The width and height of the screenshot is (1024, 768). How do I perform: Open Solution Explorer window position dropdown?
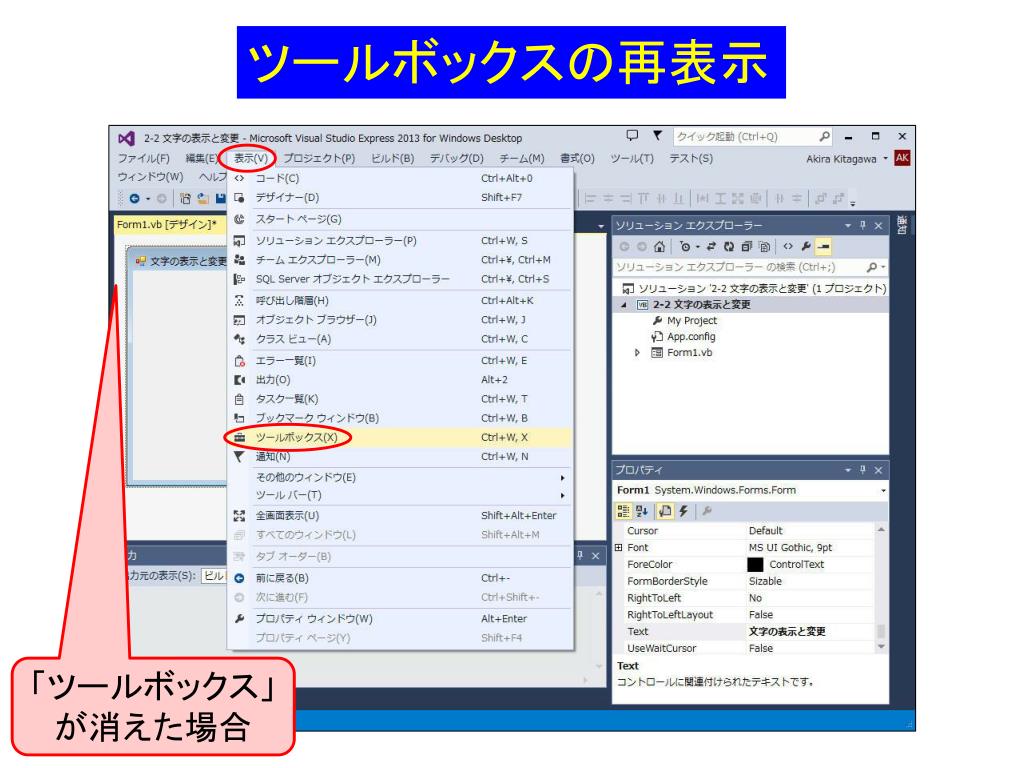(848, 225)
